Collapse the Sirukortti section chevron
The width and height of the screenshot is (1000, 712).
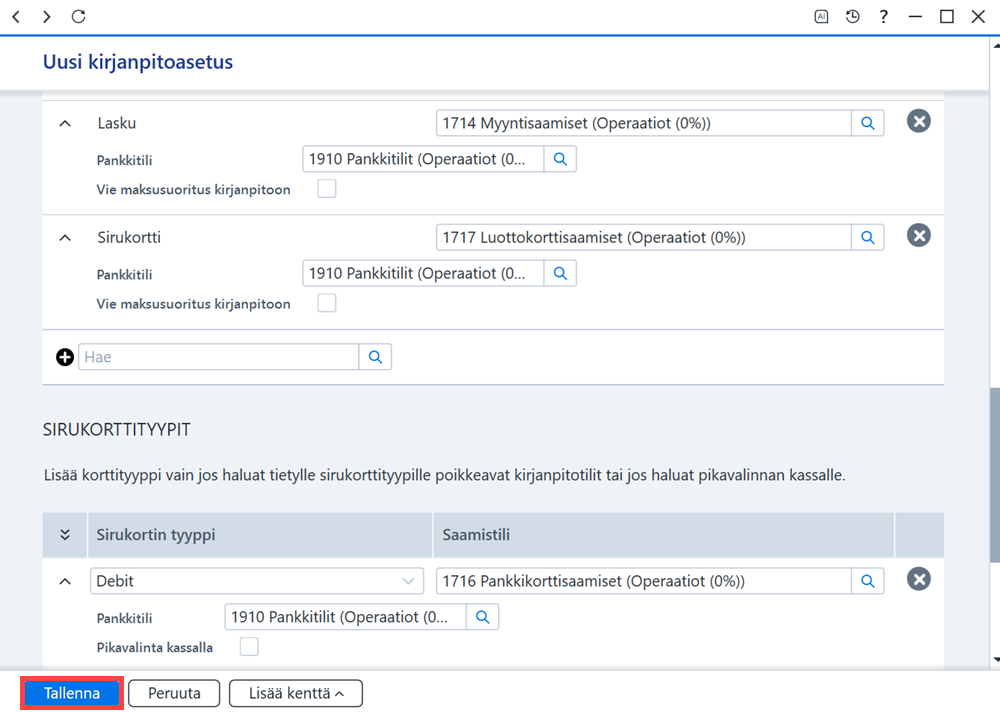[x=65, y=238]
